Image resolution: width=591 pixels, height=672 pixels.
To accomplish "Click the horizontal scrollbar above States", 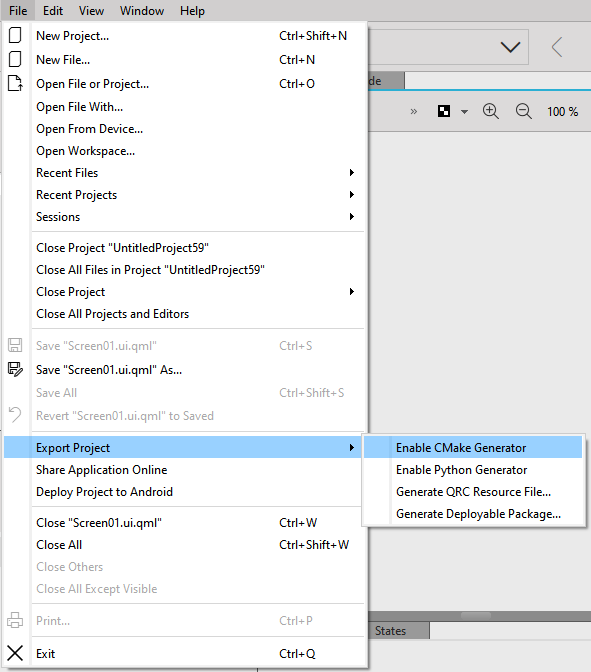I will coord(476,615).
